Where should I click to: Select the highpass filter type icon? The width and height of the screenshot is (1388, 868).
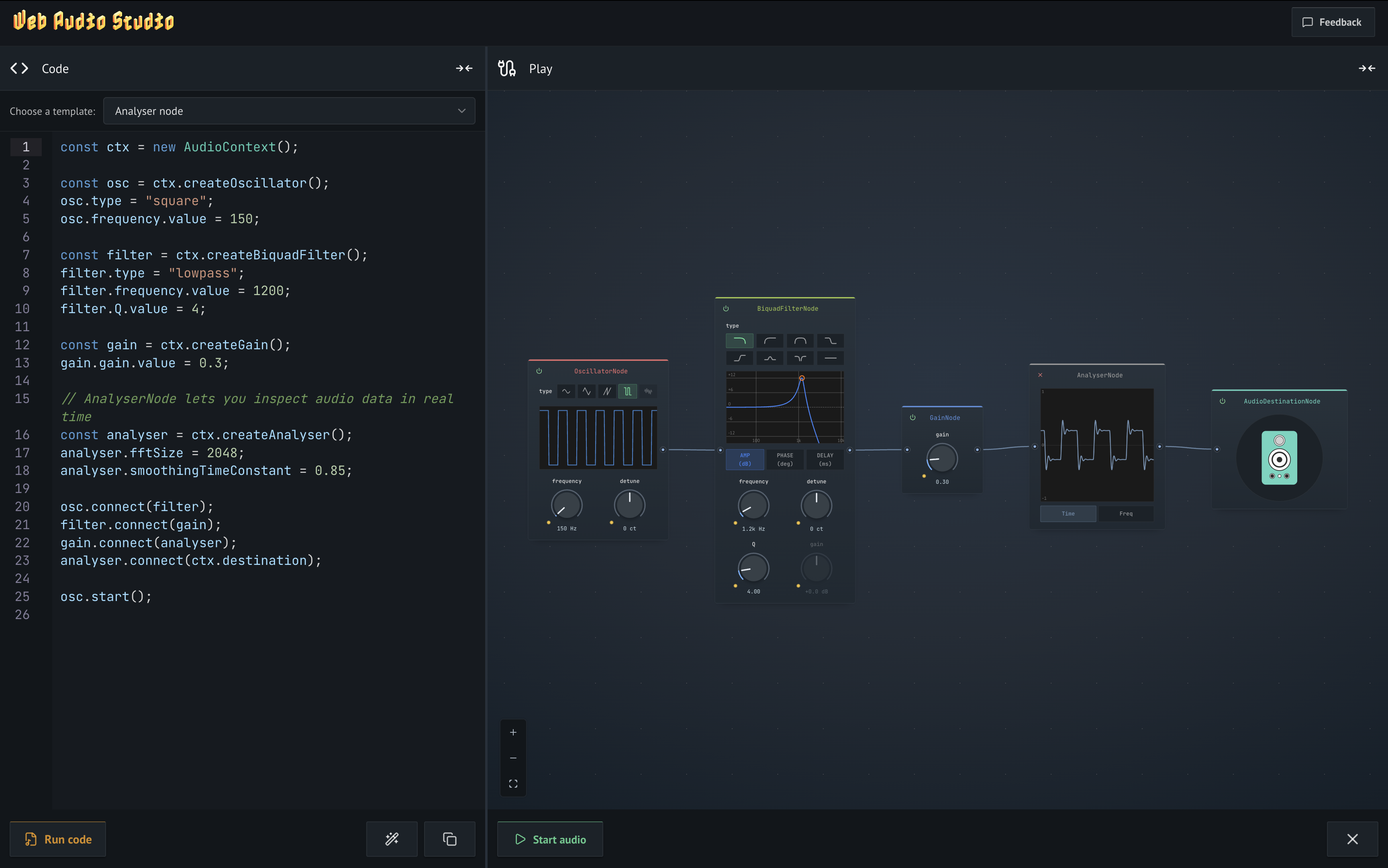770,340
